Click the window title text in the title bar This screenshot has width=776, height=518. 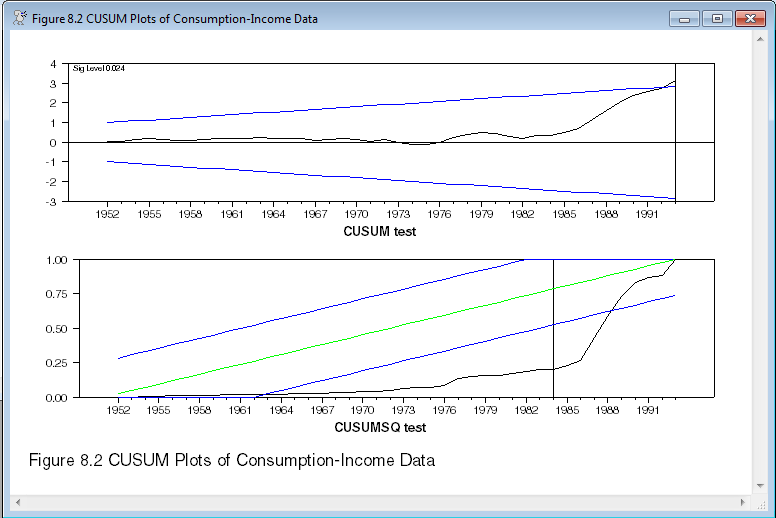[175, 18]
